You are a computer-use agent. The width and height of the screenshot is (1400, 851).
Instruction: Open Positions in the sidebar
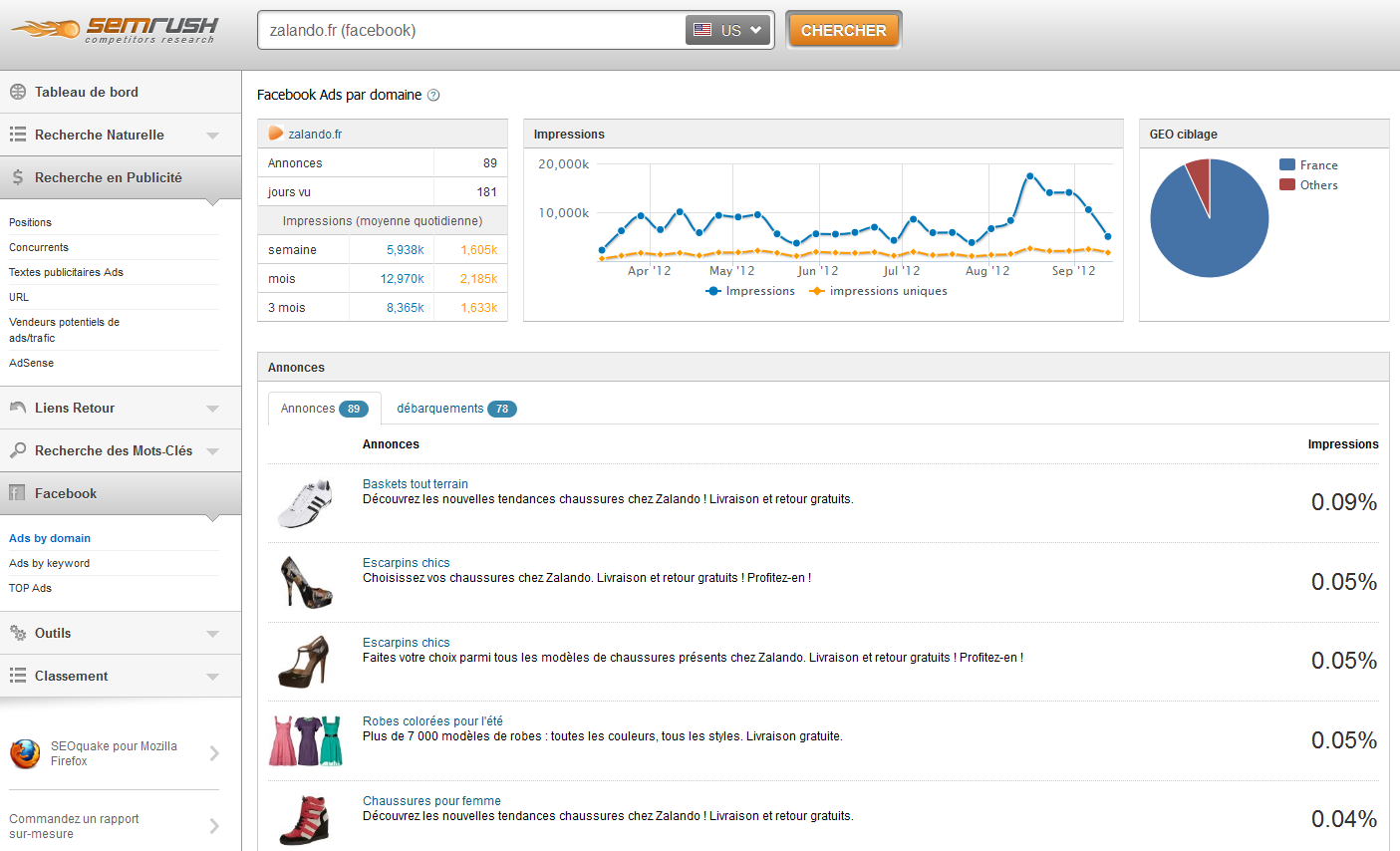coord(30,222)
